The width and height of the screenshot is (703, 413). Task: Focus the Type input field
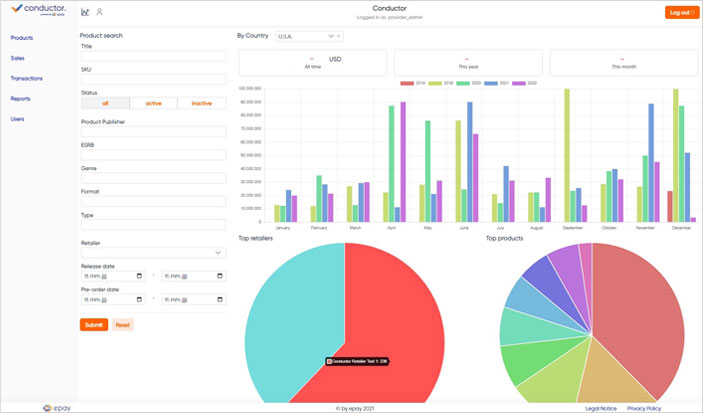153,225
